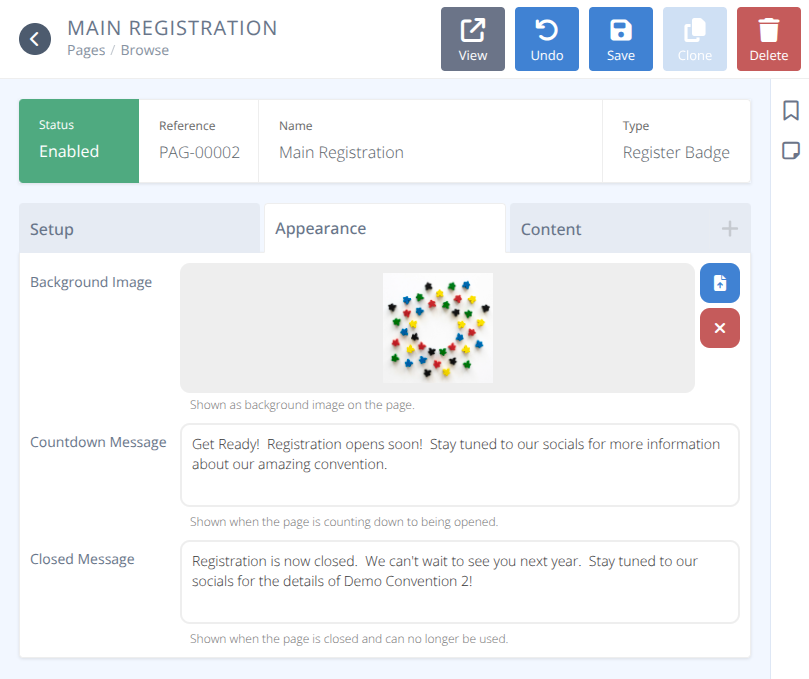Remove the current background image
Viewport: 809px width, 679px height.
(x=719, y=328)
